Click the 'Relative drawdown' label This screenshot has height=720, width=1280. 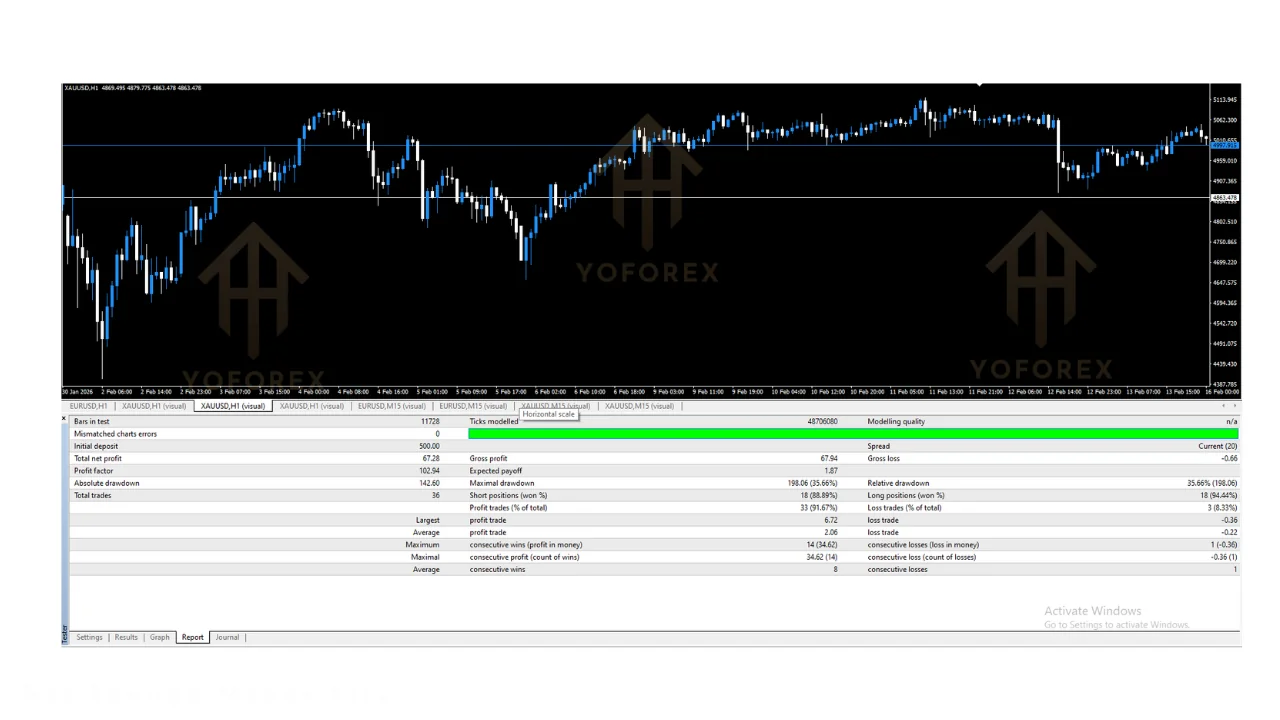click(x=898, y=483)
